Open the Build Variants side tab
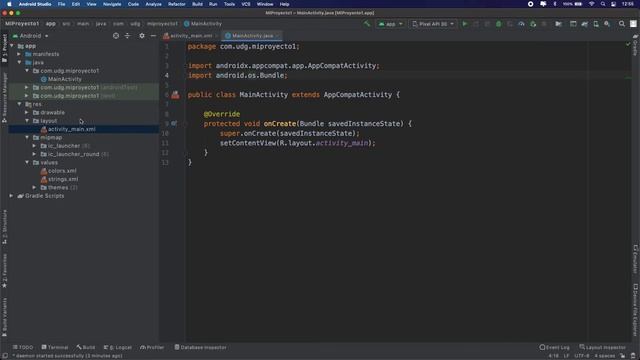This screenshot has width=640, height=360. [4, 318]
